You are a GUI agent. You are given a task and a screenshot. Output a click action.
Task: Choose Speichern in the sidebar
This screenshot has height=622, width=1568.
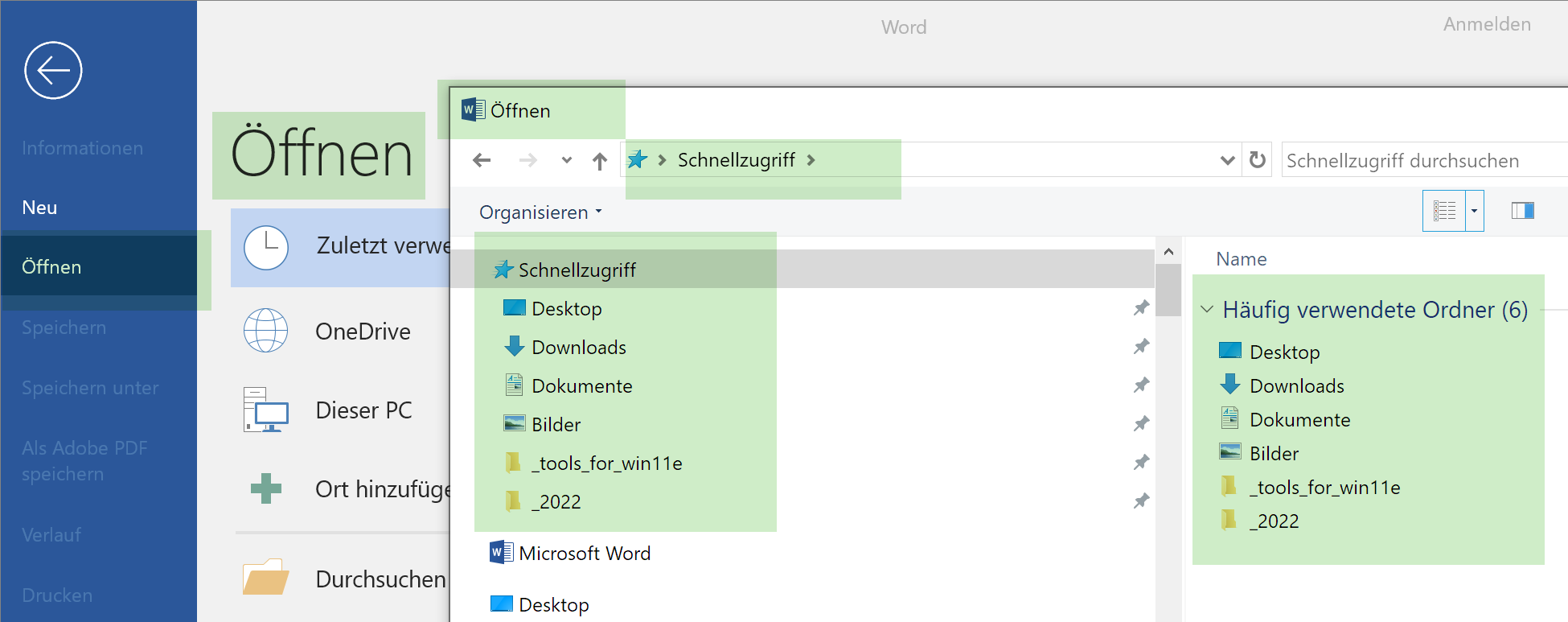pyautogui.click(x=64, y=327)
